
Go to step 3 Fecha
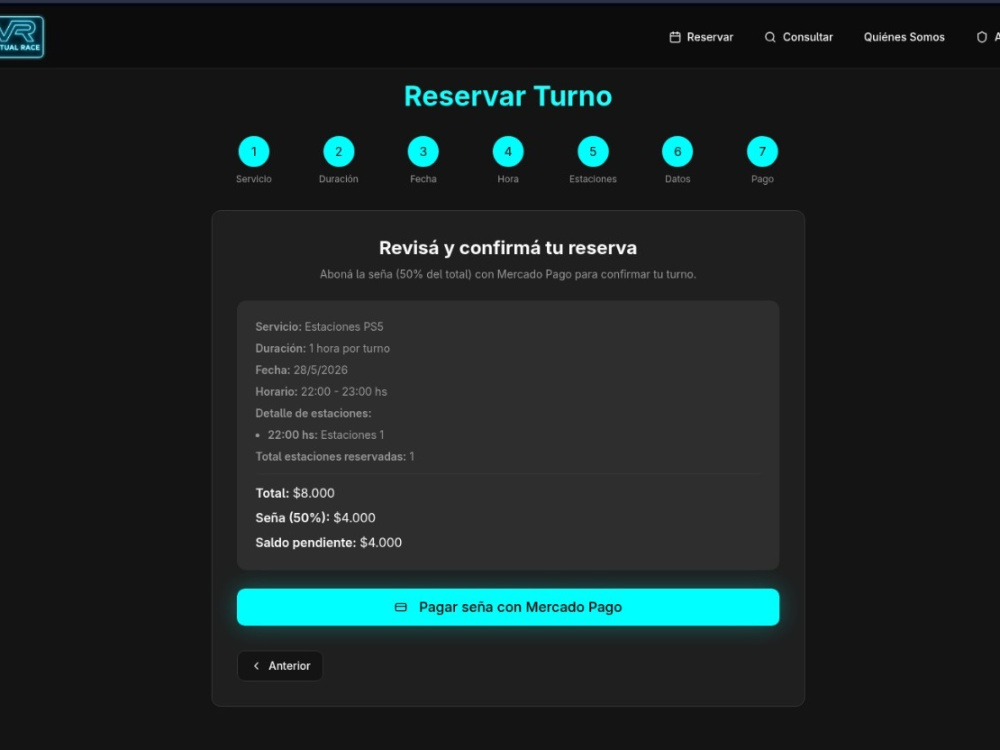point(423,152)
